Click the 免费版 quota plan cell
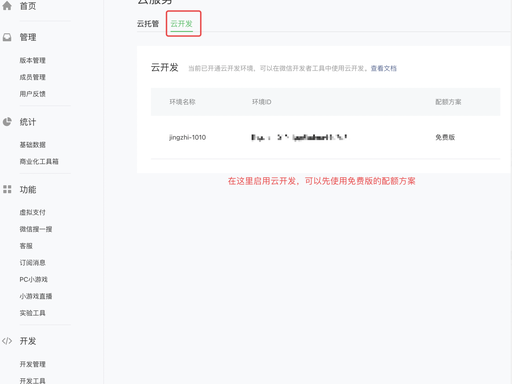 [x=445, y=137]
